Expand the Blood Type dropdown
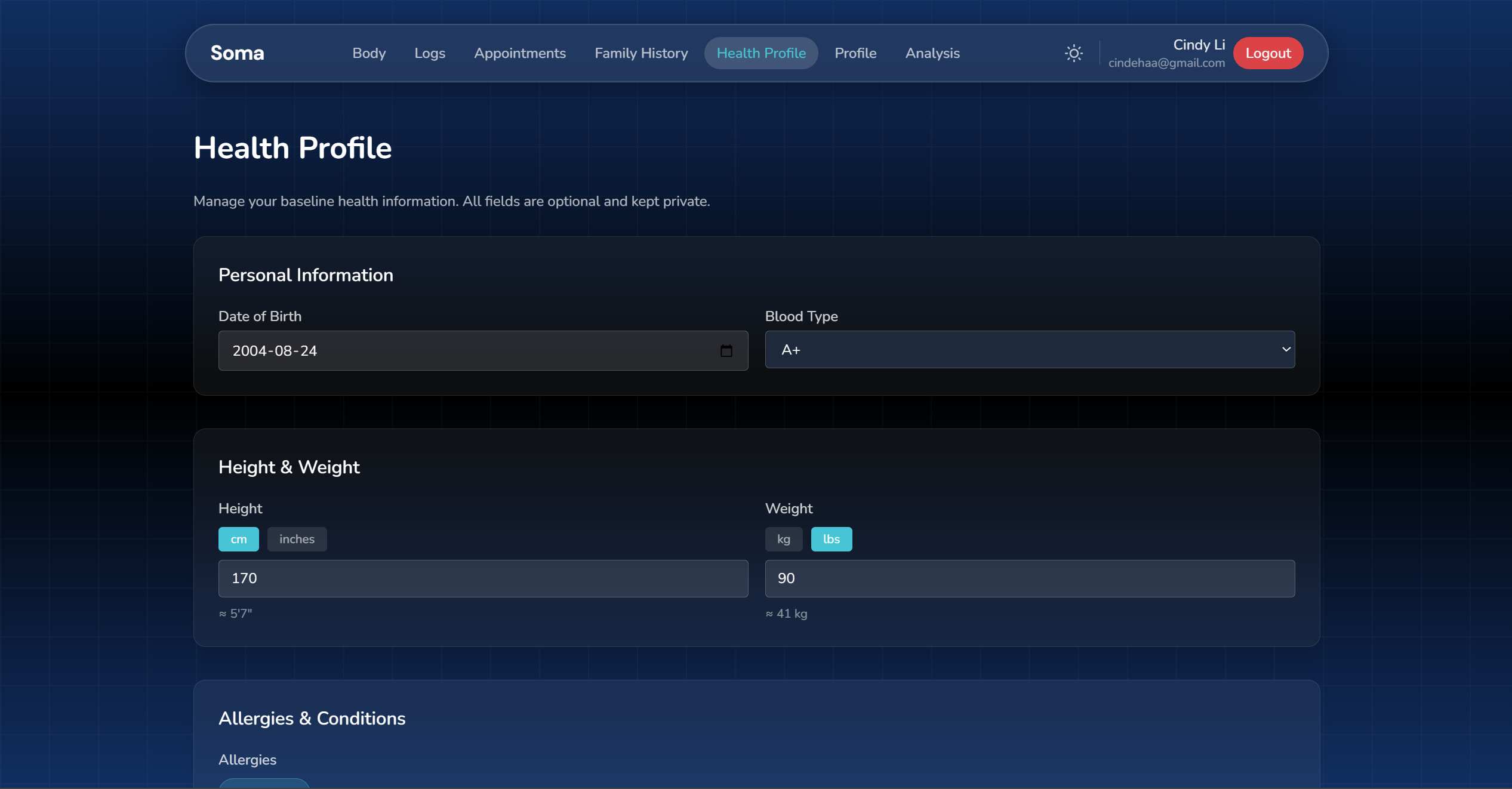The width and height of the screenshot is (1512, 789). point(1029,350)
